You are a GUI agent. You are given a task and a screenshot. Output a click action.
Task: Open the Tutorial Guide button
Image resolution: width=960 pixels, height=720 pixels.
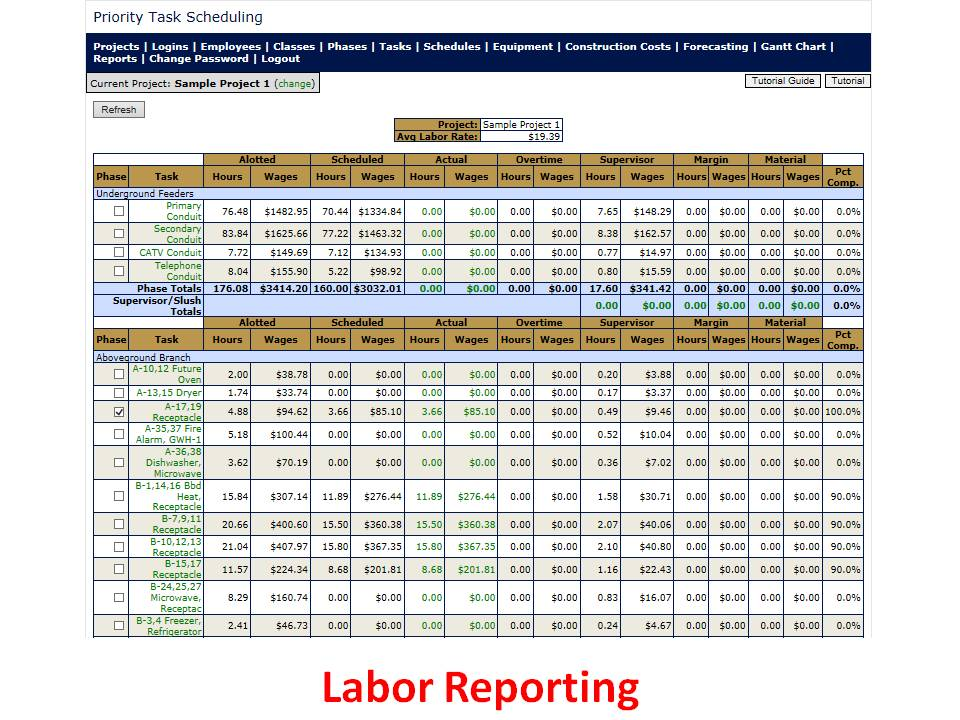[x=782, y=81]
